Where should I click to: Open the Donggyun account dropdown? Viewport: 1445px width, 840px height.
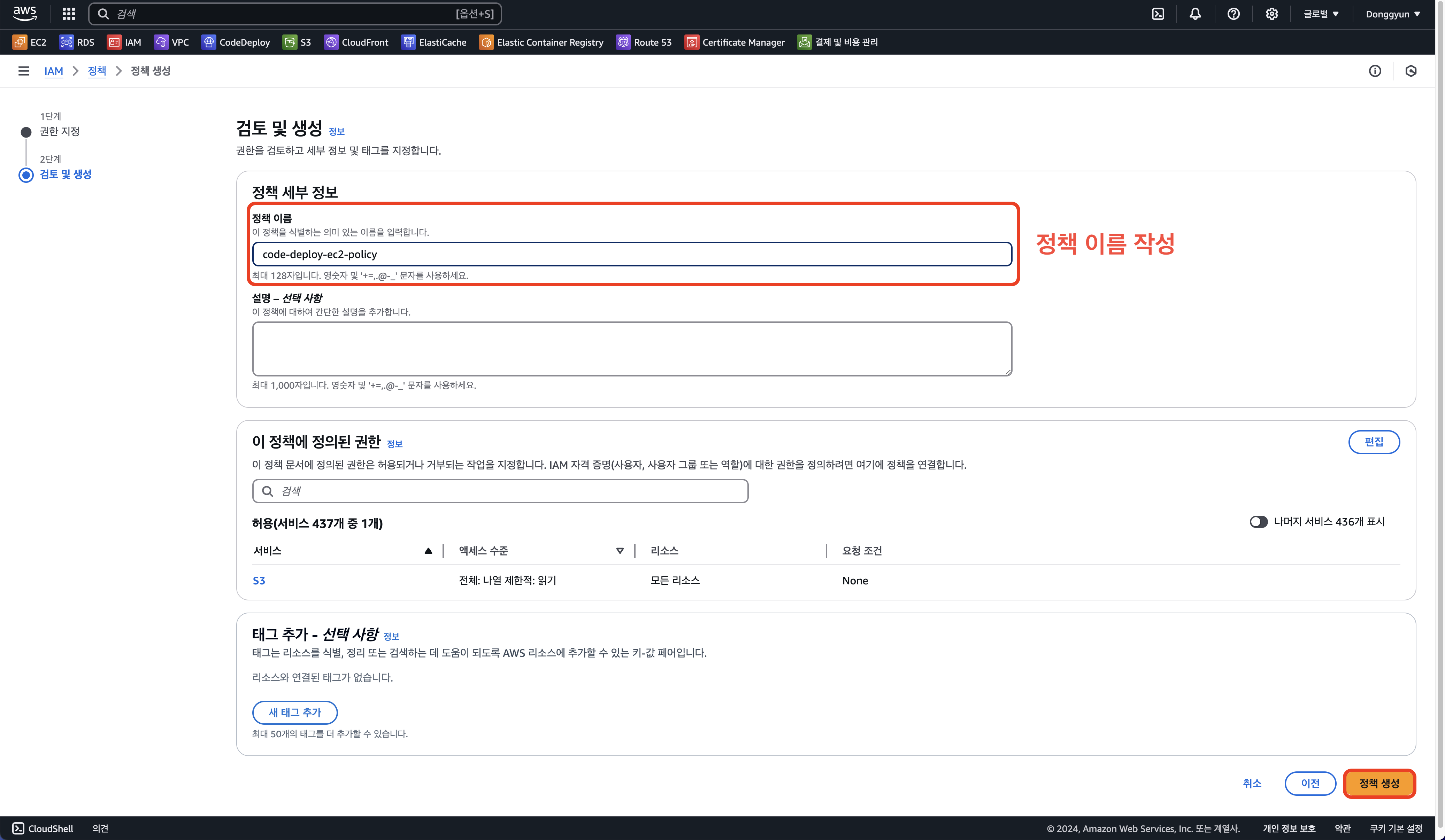[1392, 14]
